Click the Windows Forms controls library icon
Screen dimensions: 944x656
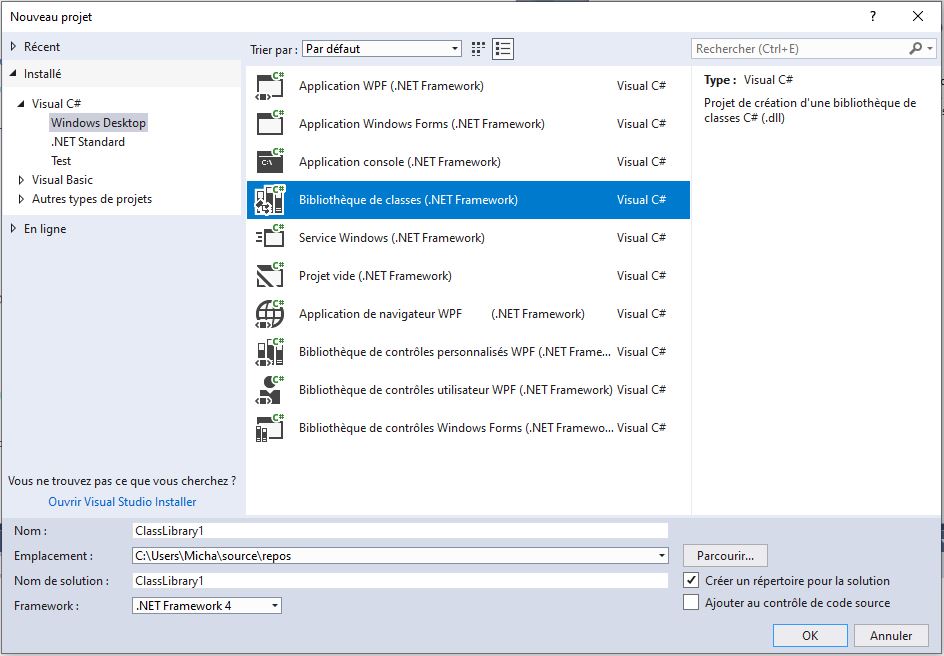click(270, 428)
